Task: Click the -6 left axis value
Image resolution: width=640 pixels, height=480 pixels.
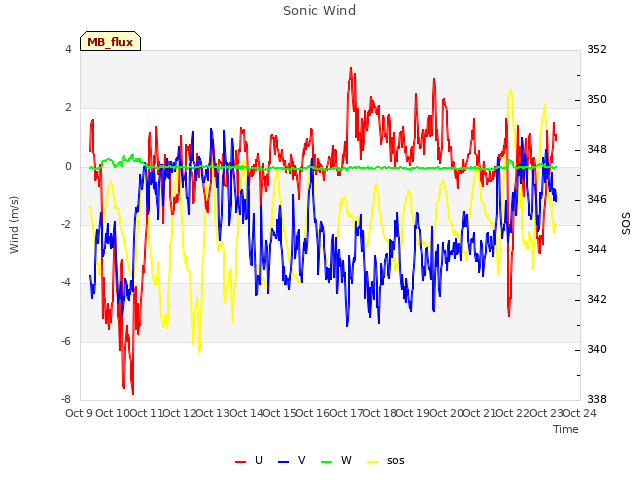Action: (x=66, y=341)
